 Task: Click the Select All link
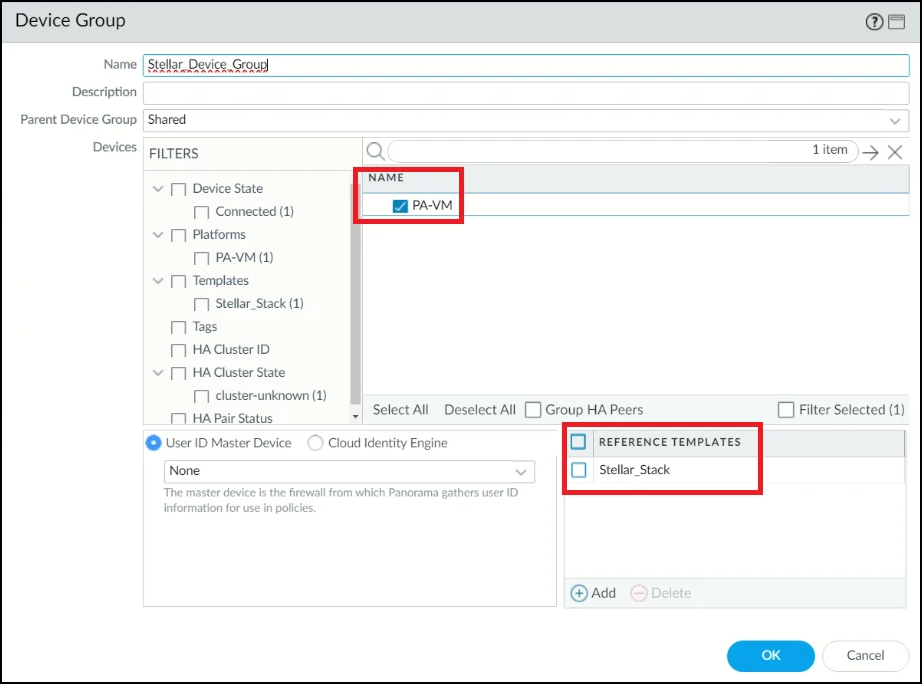click(400, 410)
